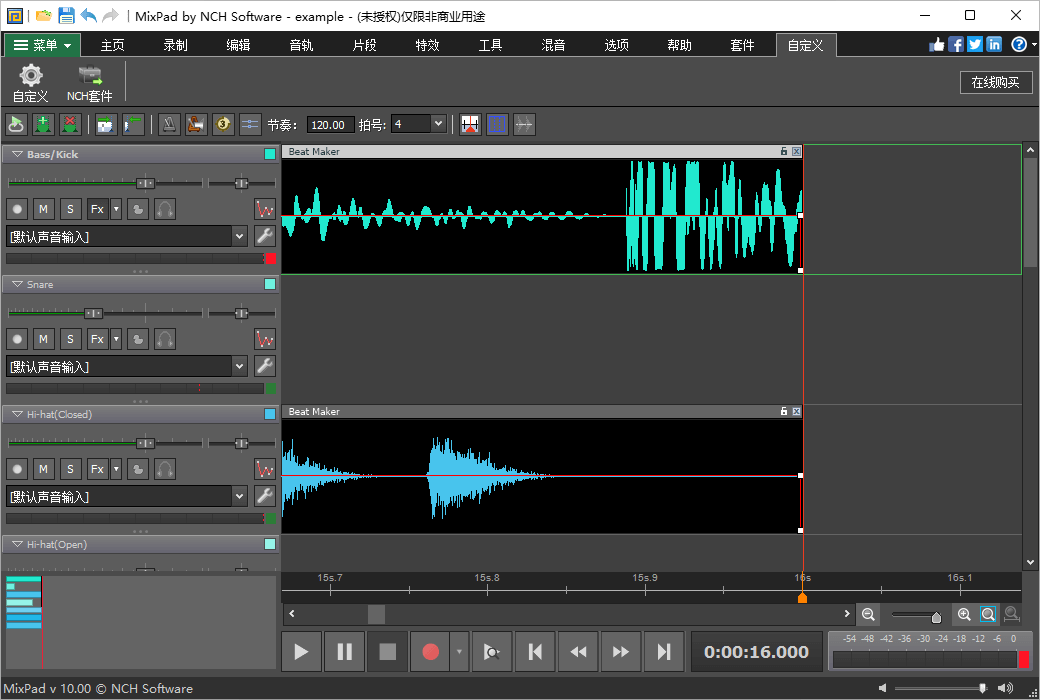Click the Fx button on Hi-hat(Closed) track
Image resolution: width=1040 pixels, height=700 pixels.
click(x=98, y=469)
